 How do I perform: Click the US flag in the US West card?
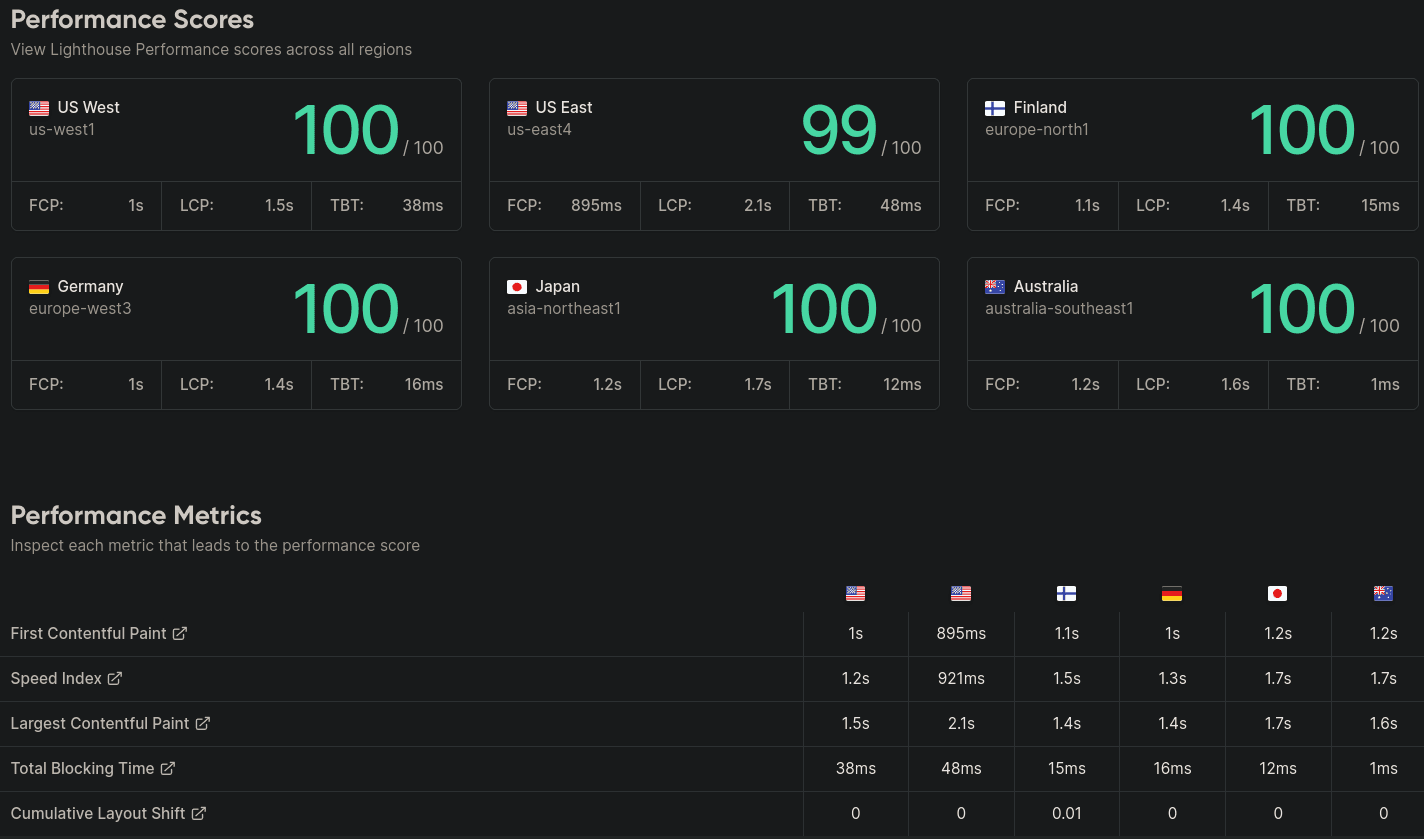coord(39,108)
